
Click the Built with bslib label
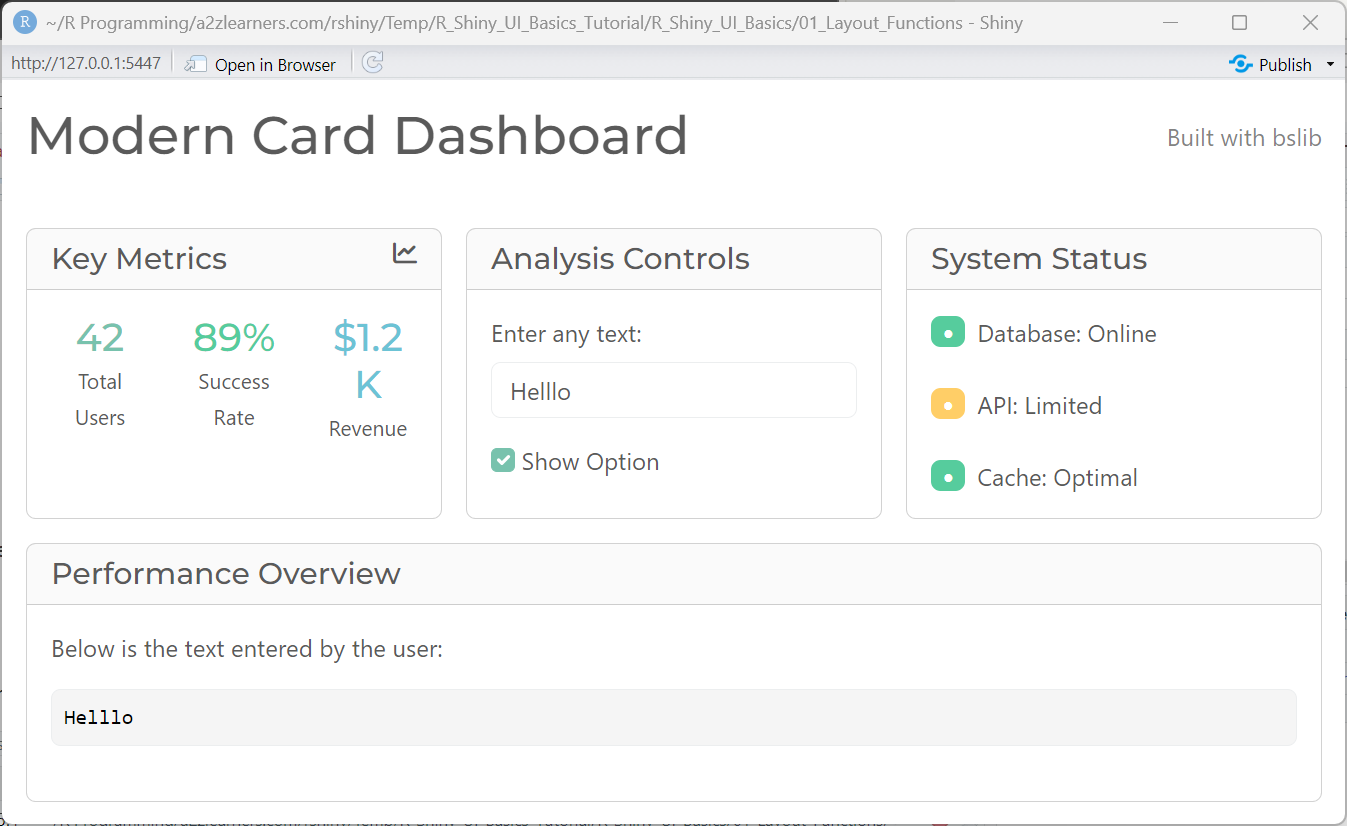click(1243, 137)
